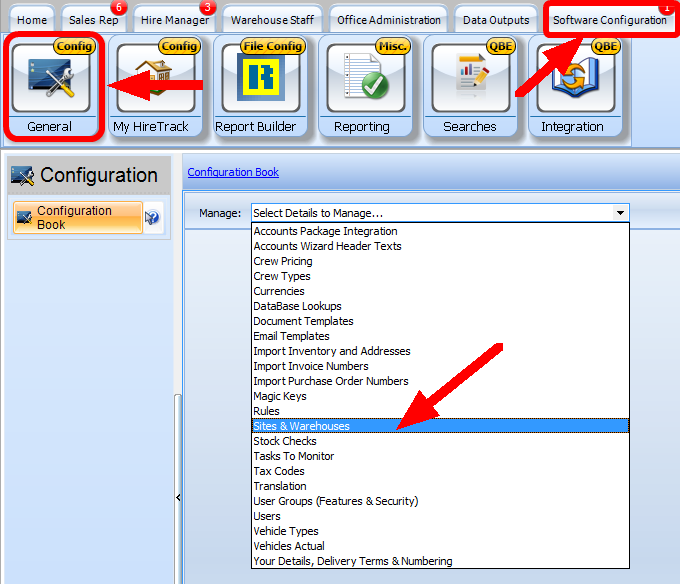Click the help icon beside Configuration Book
The image size is (680, 584).
tap(153, 218)
